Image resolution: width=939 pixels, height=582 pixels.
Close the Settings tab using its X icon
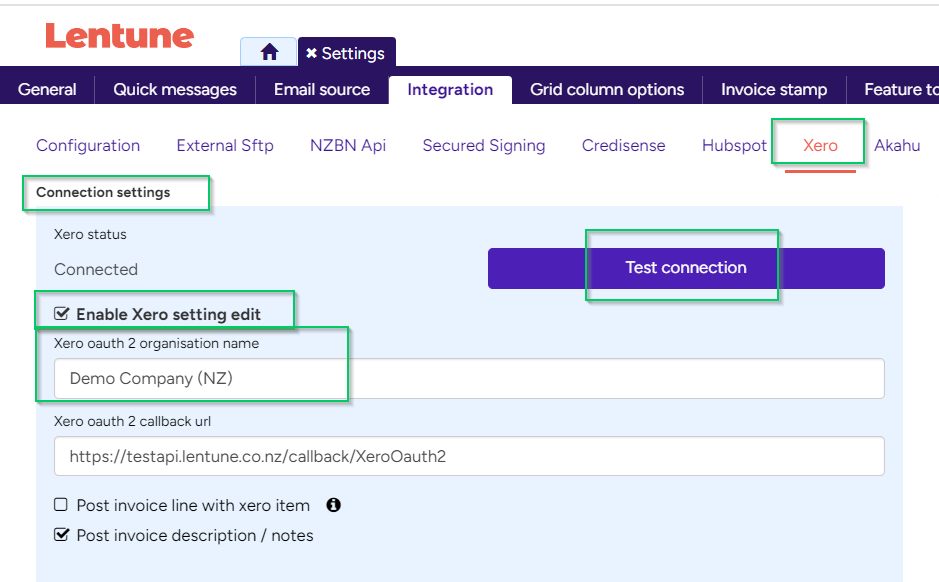pyautogui.click(x=313, y=51)
